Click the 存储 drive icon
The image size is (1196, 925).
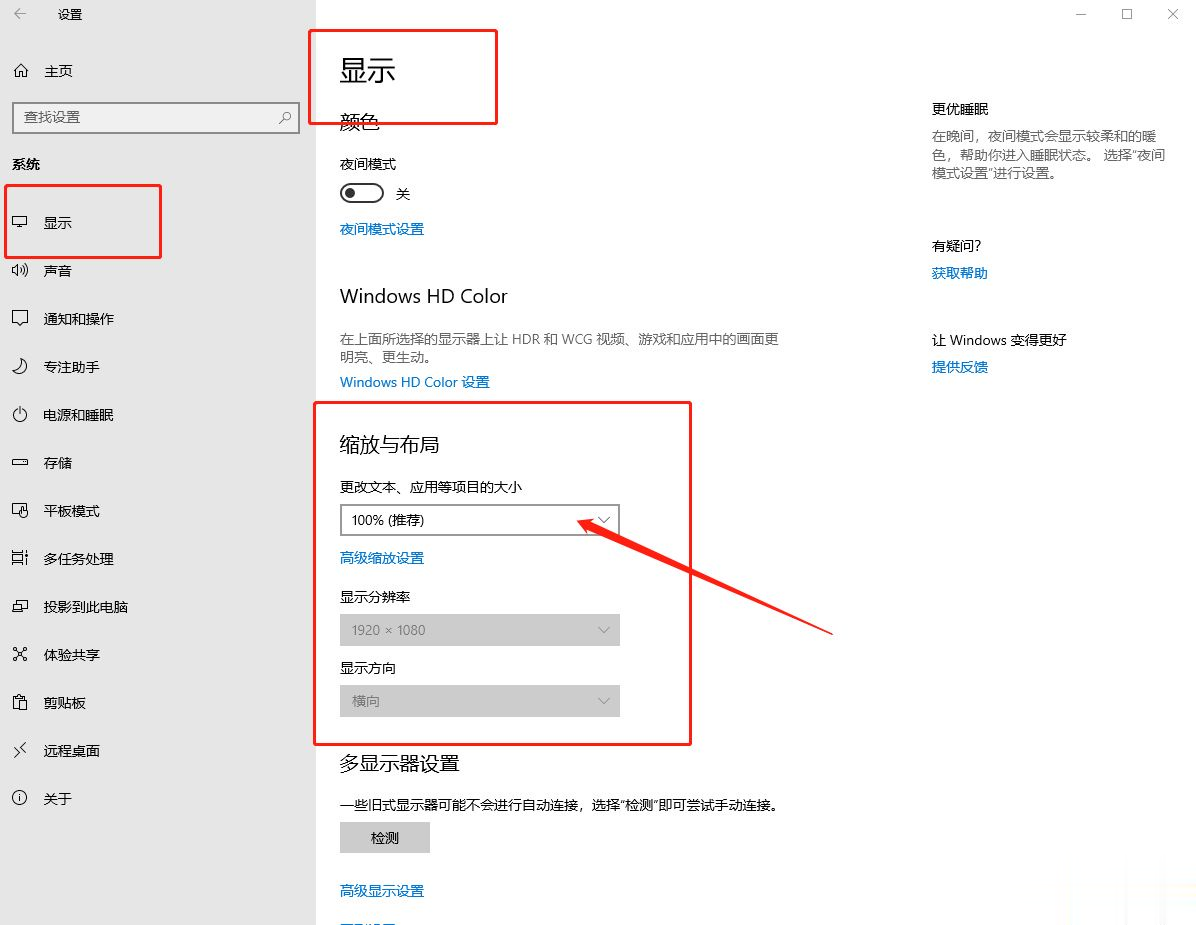(x=20, y=462)
